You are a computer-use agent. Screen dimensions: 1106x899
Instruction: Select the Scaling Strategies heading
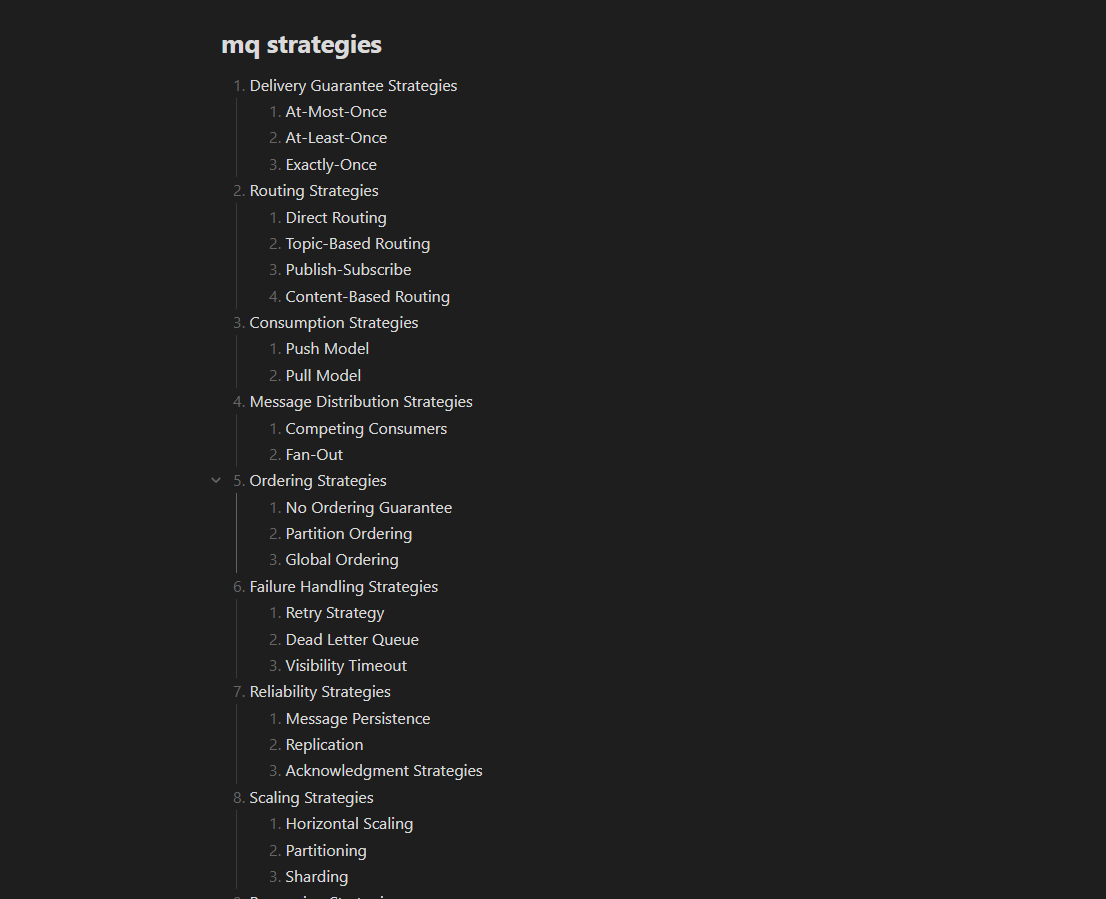(x=311, y=797)
